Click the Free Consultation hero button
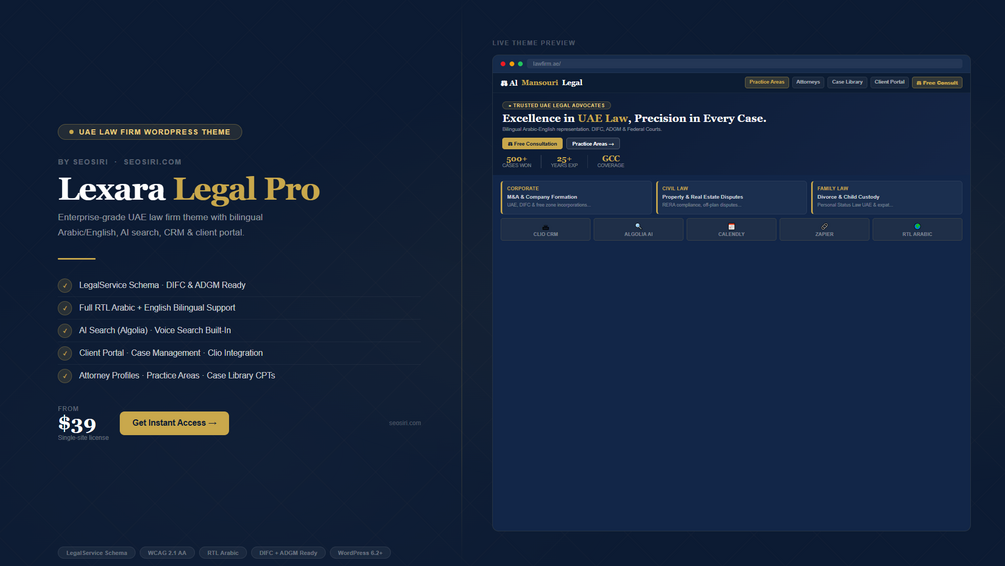 [x=532, y=144]
